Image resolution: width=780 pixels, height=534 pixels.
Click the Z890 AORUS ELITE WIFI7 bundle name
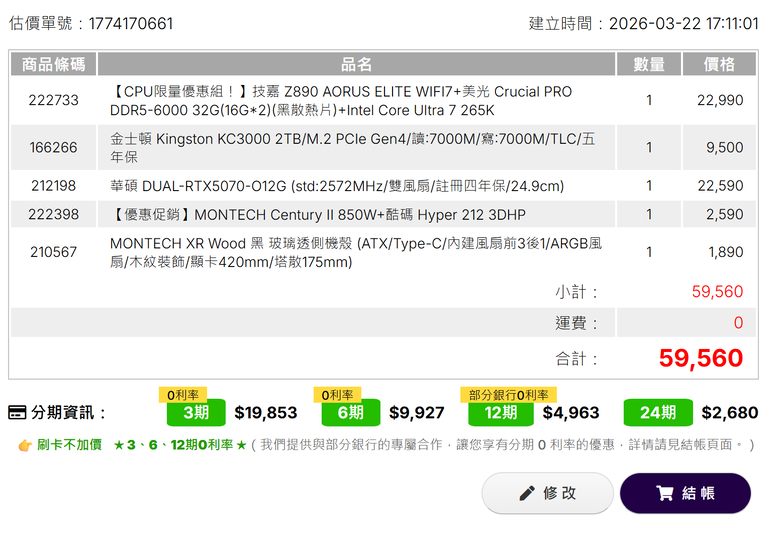click(341, 101)
